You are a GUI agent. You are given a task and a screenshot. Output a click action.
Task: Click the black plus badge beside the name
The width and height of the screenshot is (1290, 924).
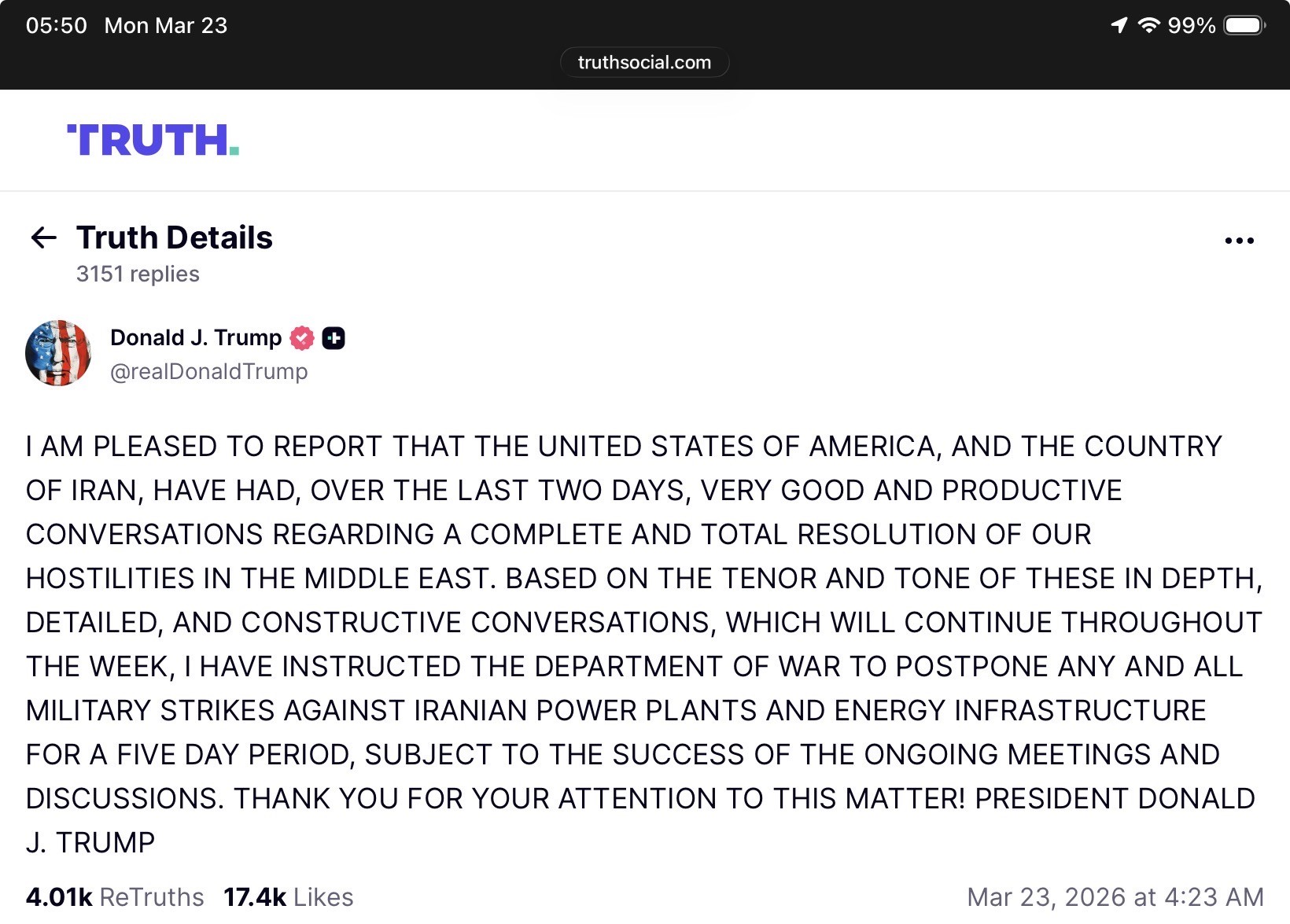334,338
